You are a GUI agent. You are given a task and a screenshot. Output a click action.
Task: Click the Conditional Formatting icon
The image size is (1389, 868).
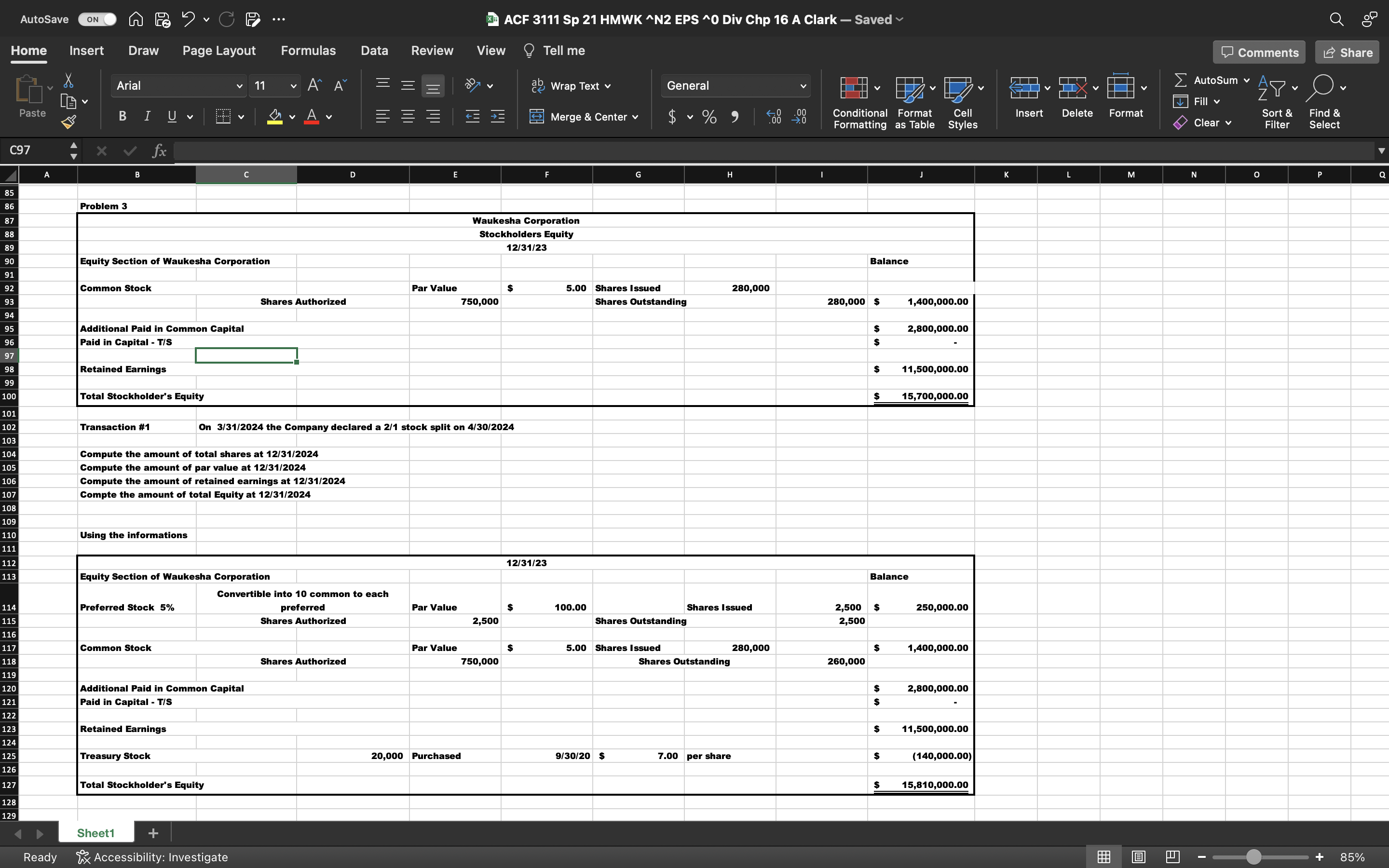pos(854,88)
